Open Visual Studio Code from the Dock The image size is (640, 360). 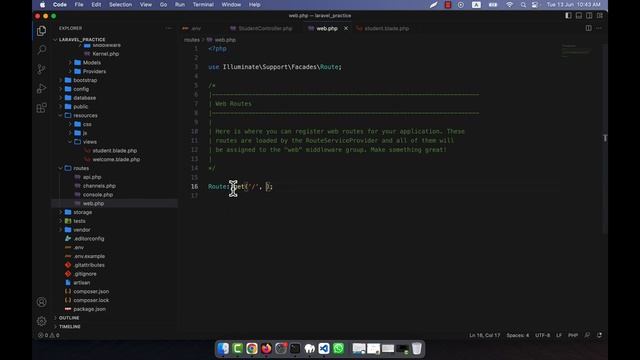click(324, 349)
